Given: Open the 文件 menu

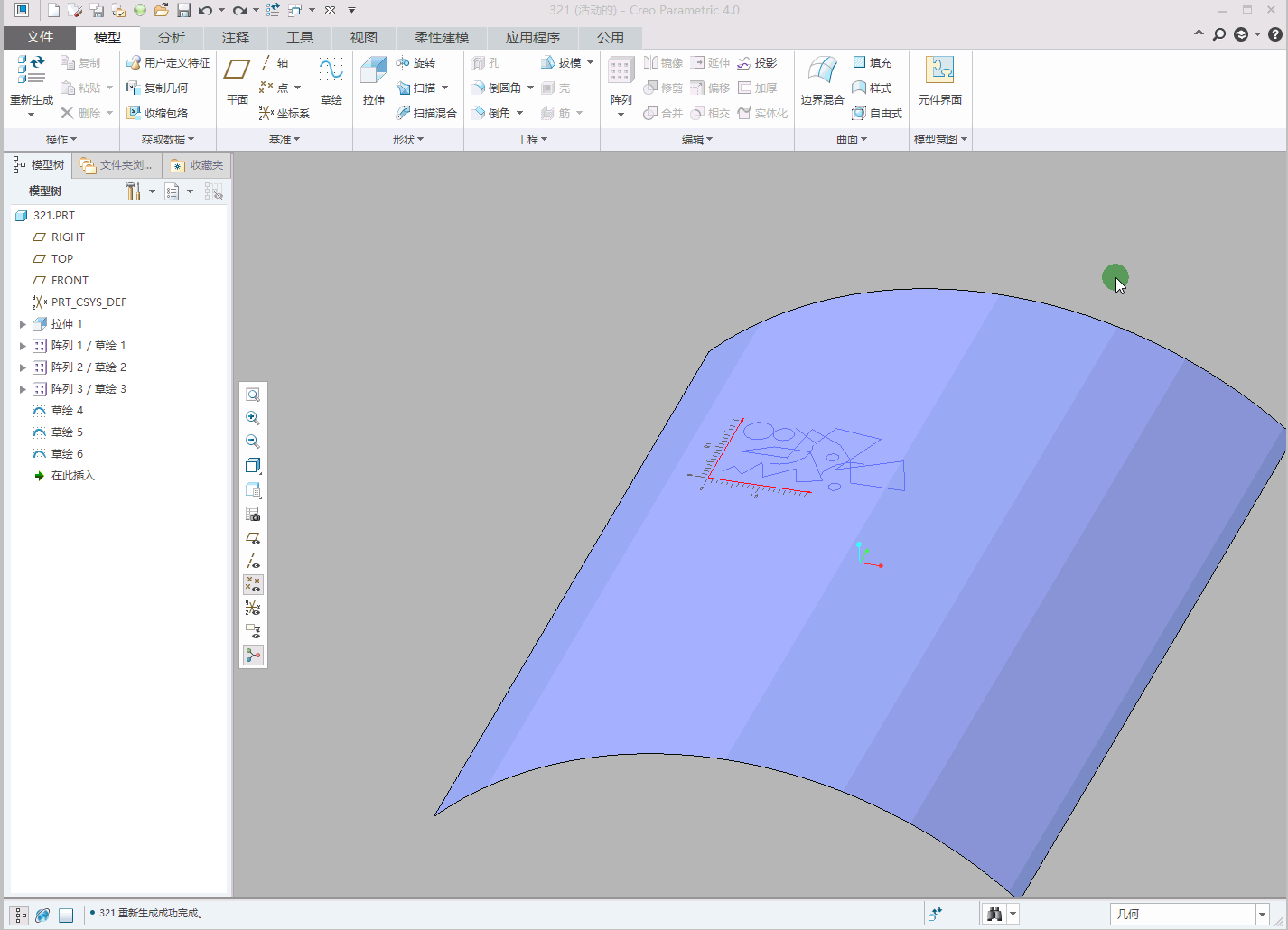Looking at the screenshot, I should pyautogui.click(x=40, y=37).
